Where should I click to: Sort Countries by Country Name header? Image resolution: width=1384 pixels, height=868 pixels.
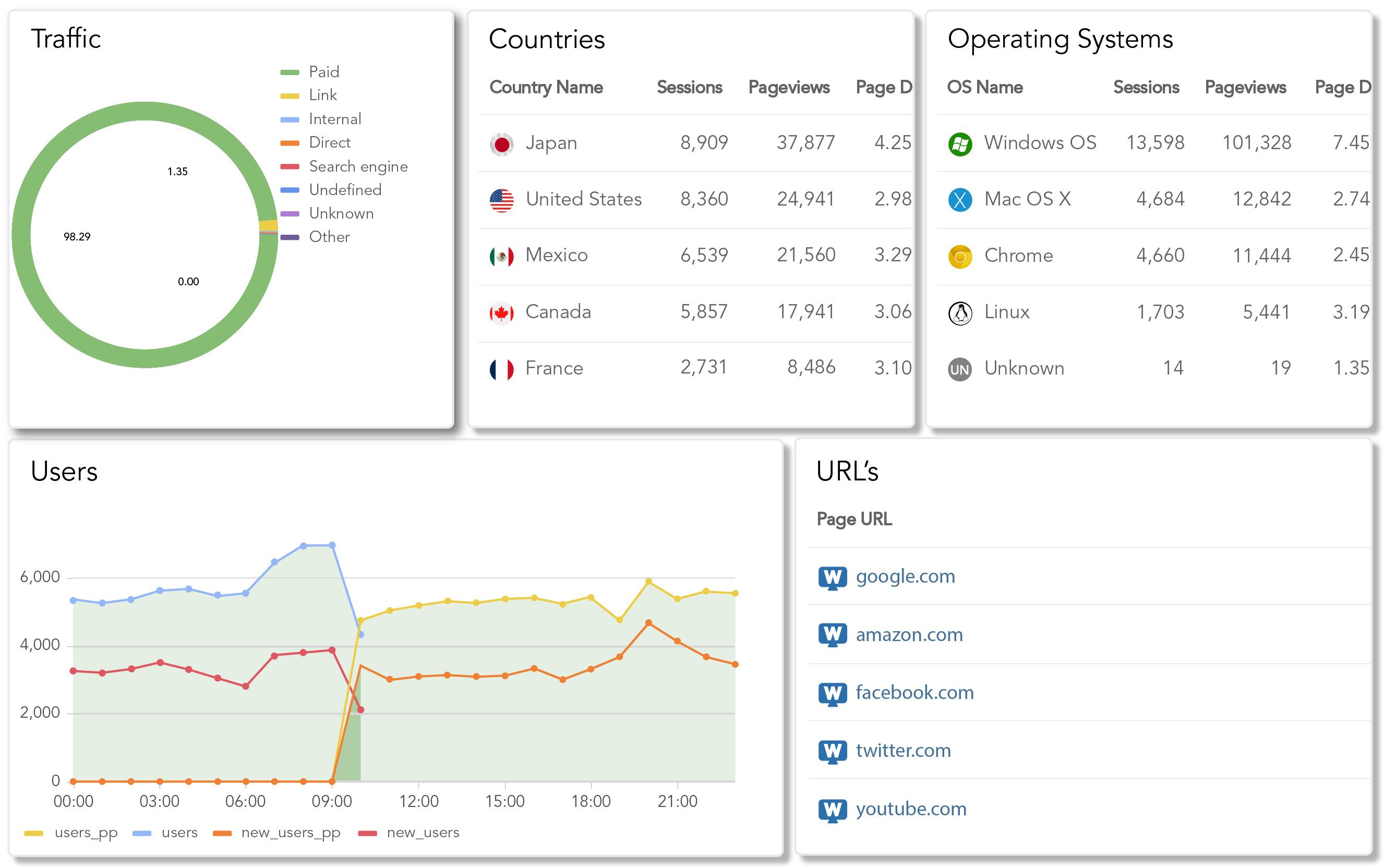[x=546, y=87]
